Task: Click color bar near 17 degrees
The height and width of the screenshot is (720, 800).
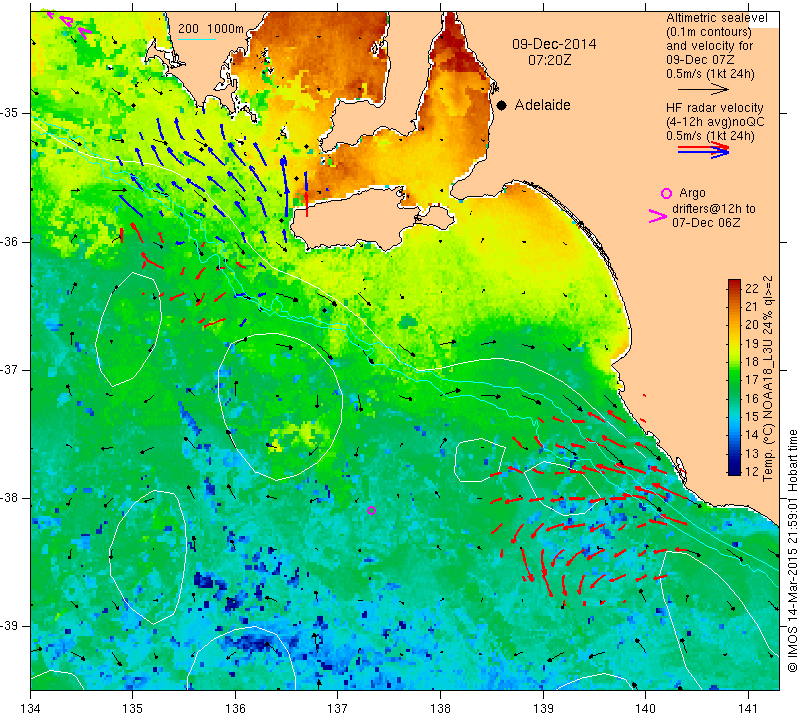Action: click(x=734, y=380)
